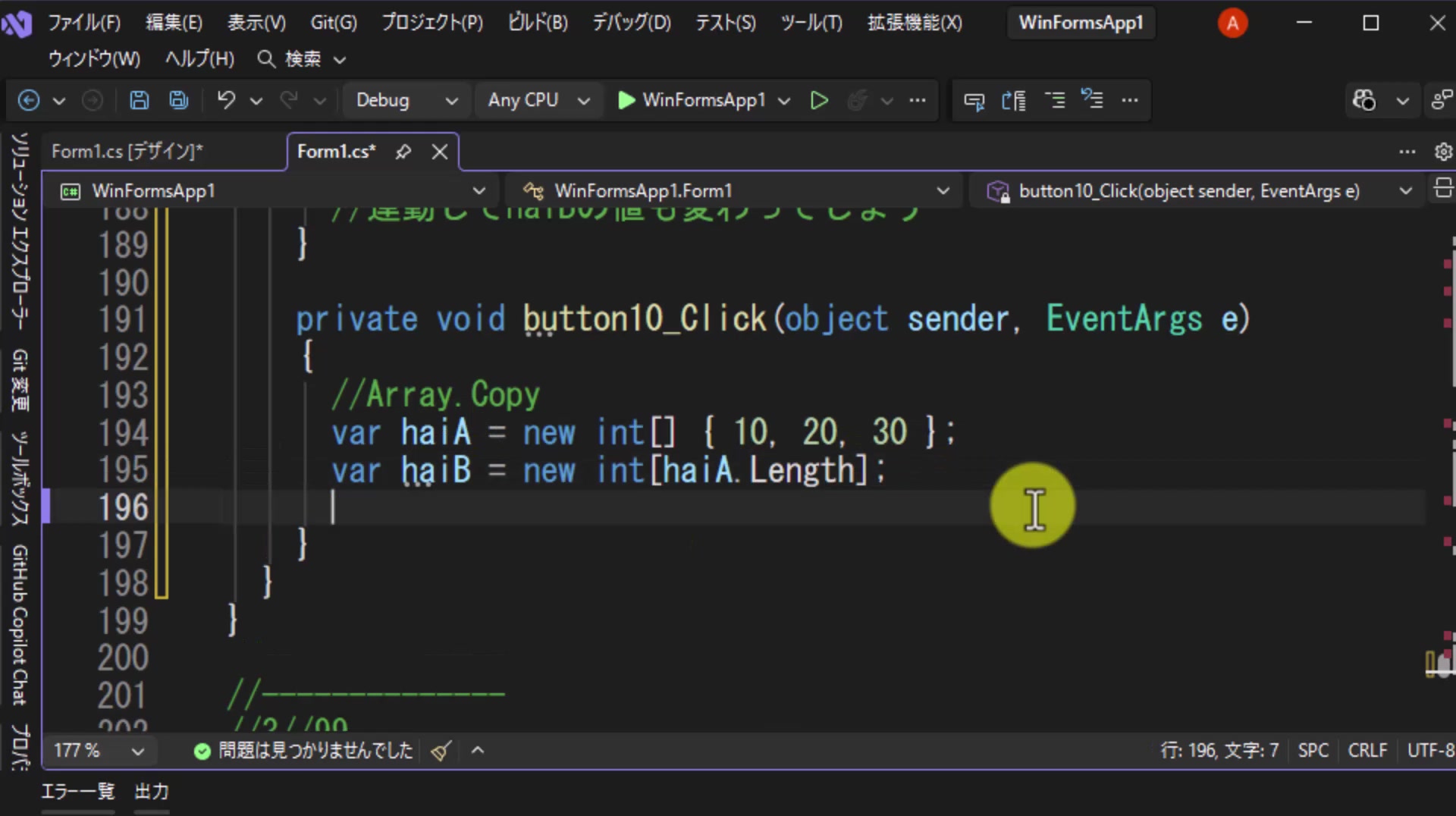Click the comment-out selected lines icon

[x=1055, y=100]
